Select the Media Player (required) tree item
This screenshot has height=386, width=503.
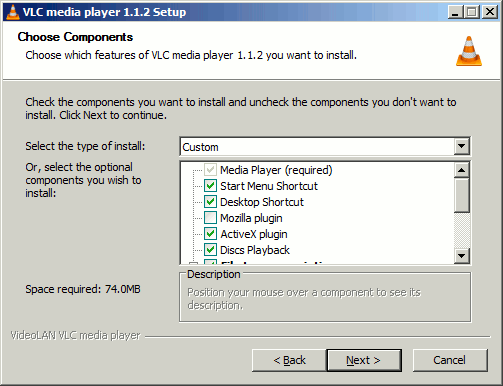pyautogui.click(x=276, y=170)
